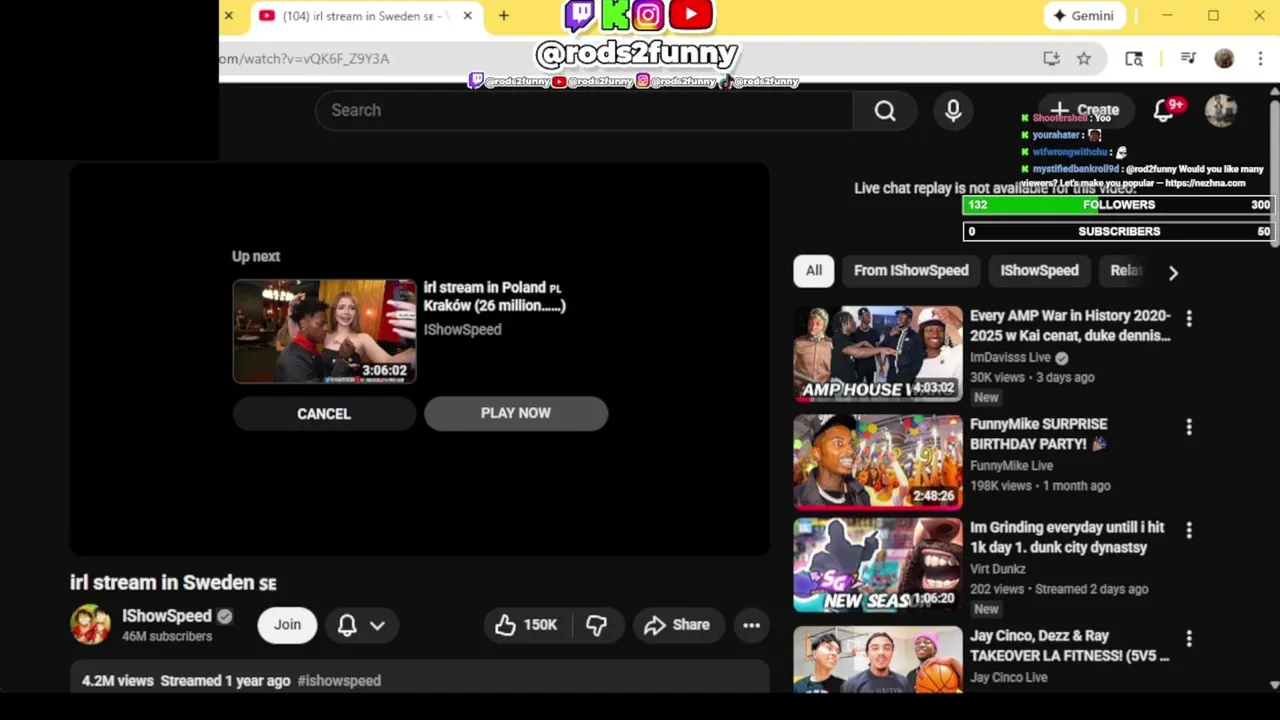The image size is (1280, 720).
Task: Open Every AMP War in History thumbnail
Action: point(878,354)
